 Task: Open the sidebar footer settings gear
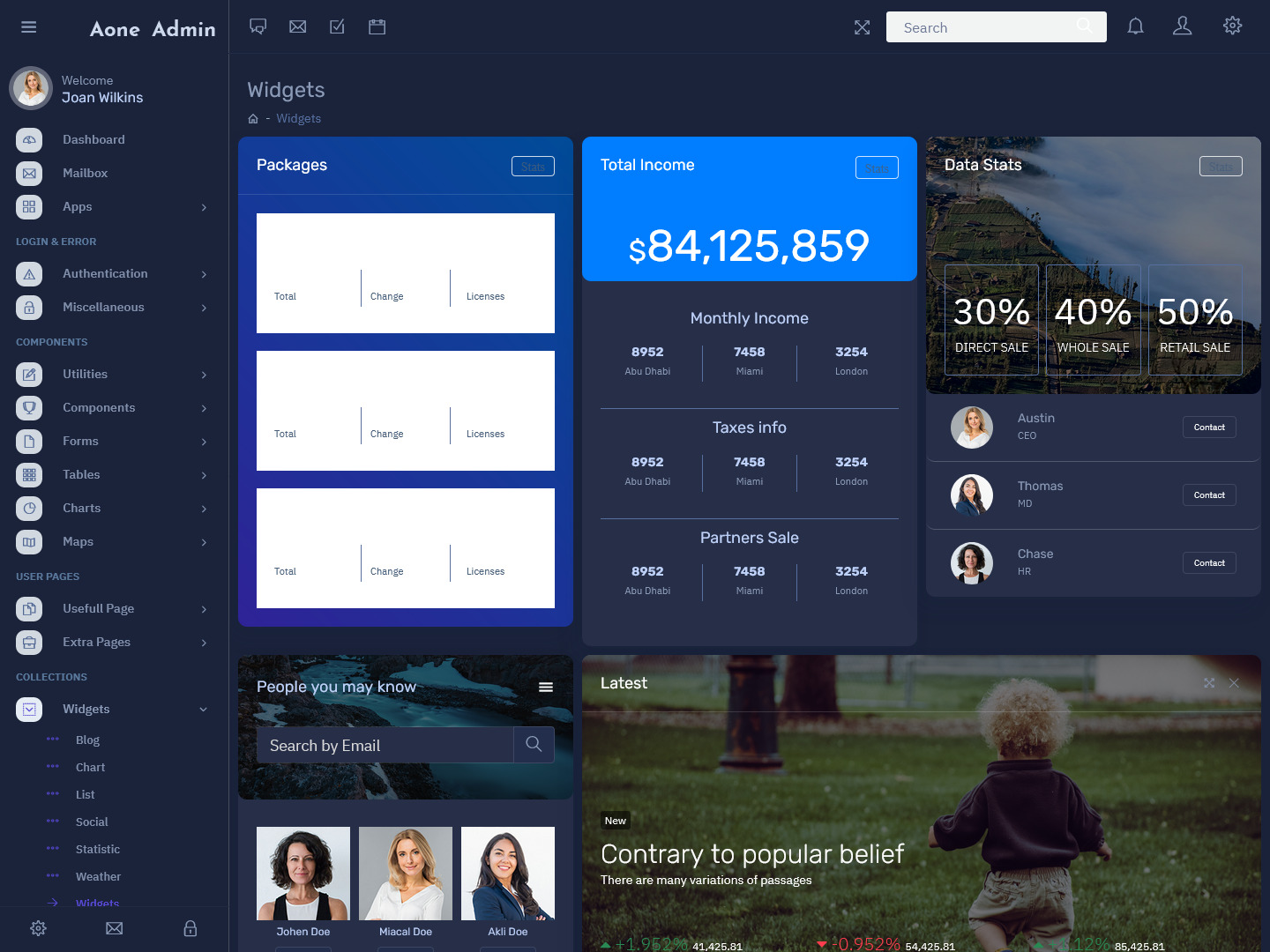tap(38, 928)
